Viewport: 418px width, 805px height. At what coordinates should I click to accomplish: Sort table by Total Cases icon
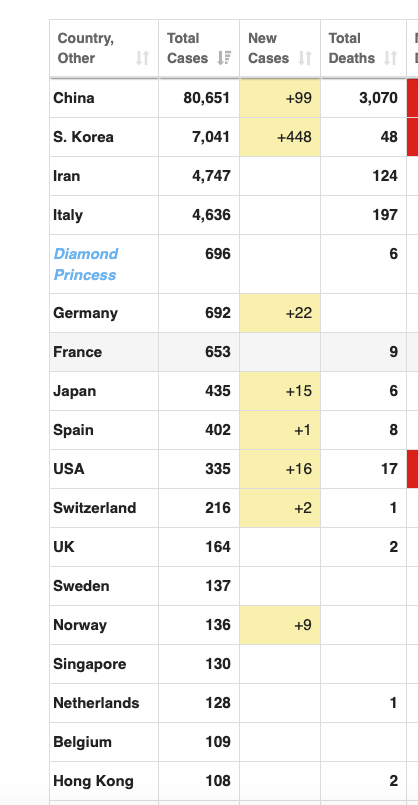coord(224,58)
